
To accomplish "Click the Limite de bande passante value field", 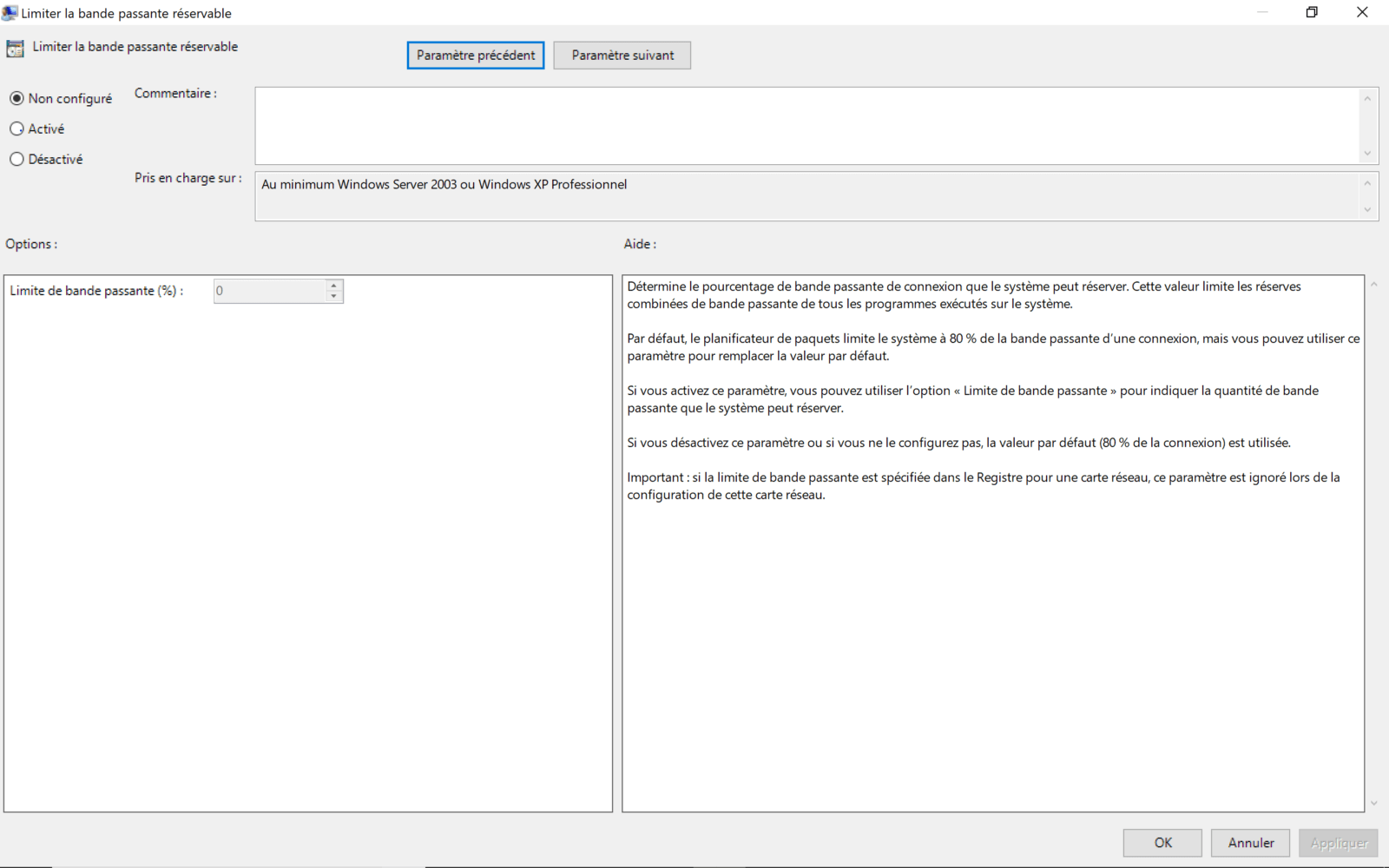I will click(269, 292).
